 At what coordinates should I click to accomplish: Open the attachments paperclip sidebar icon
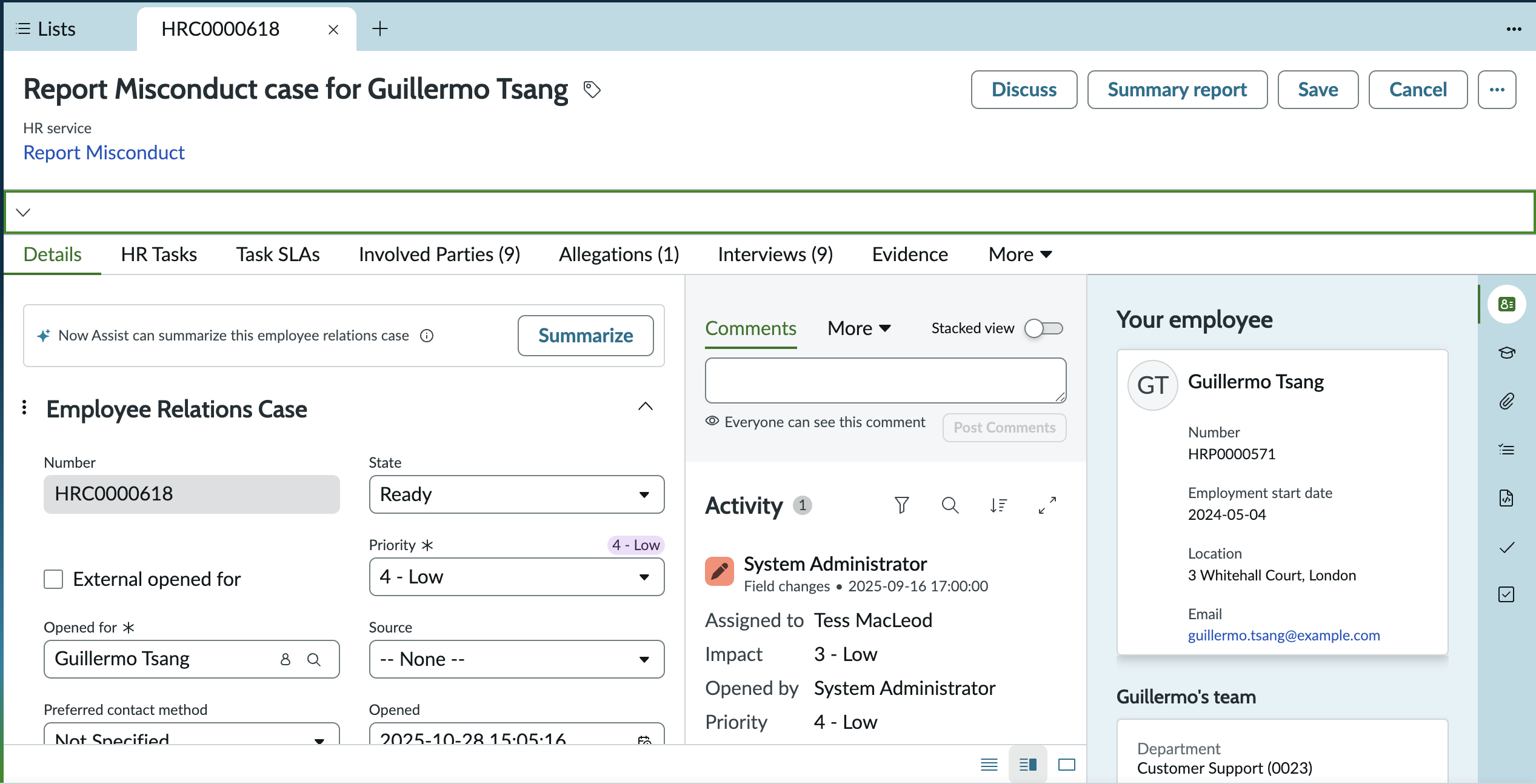1506,401
